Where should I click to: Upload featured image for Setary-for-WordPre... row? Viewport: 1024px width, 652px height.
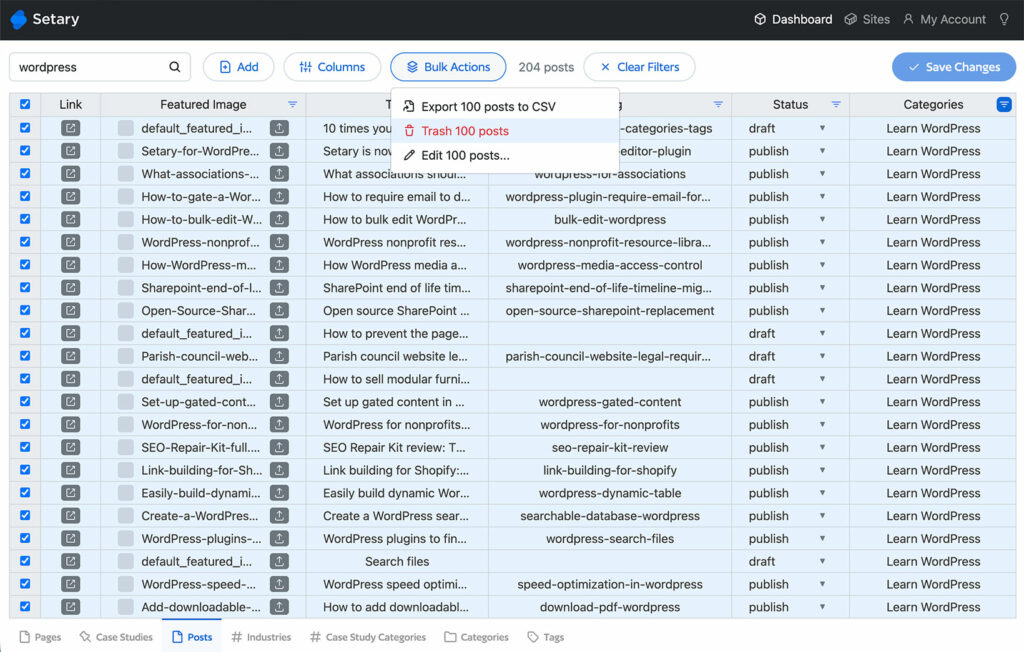point(279,151)
